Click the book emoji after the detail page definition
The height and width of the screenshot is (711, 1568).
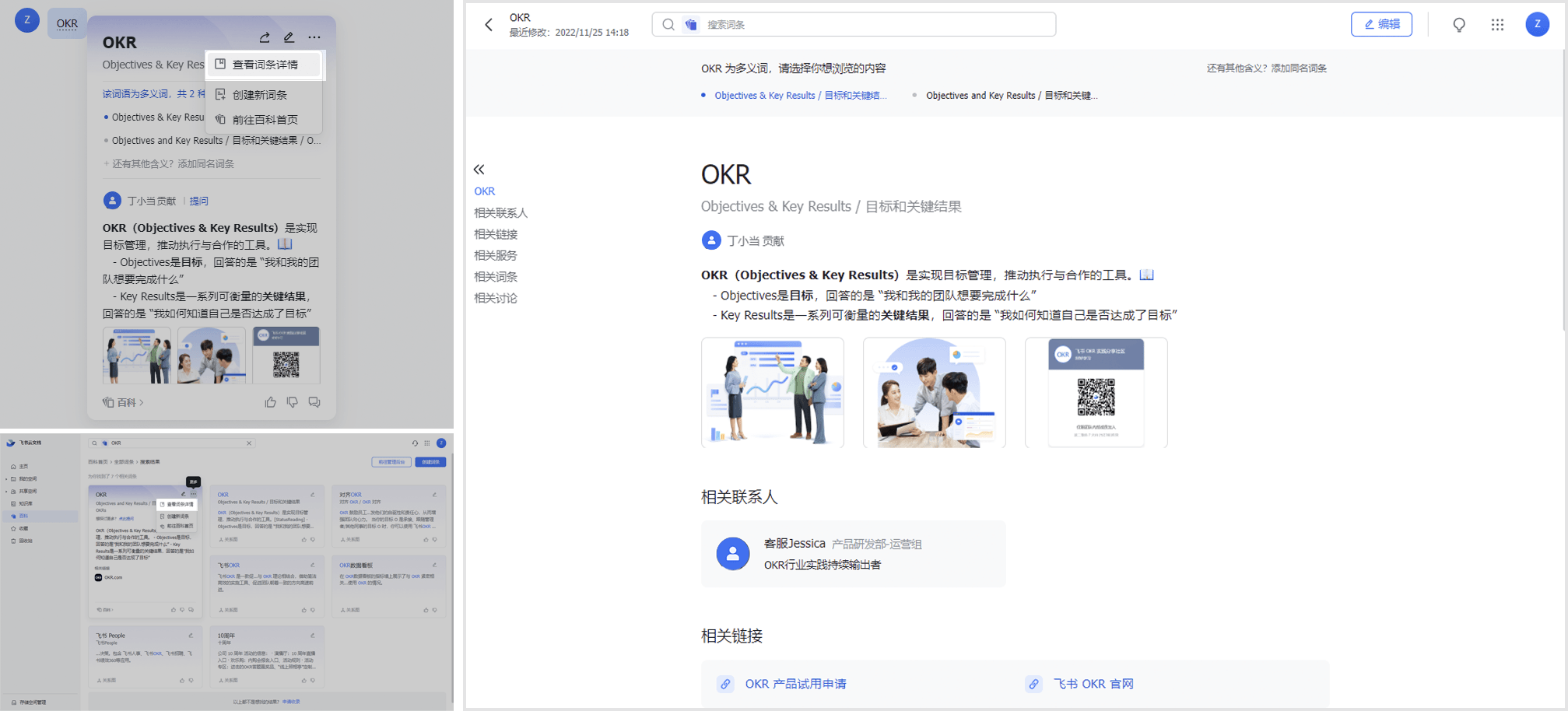[x=1146, y=275]
